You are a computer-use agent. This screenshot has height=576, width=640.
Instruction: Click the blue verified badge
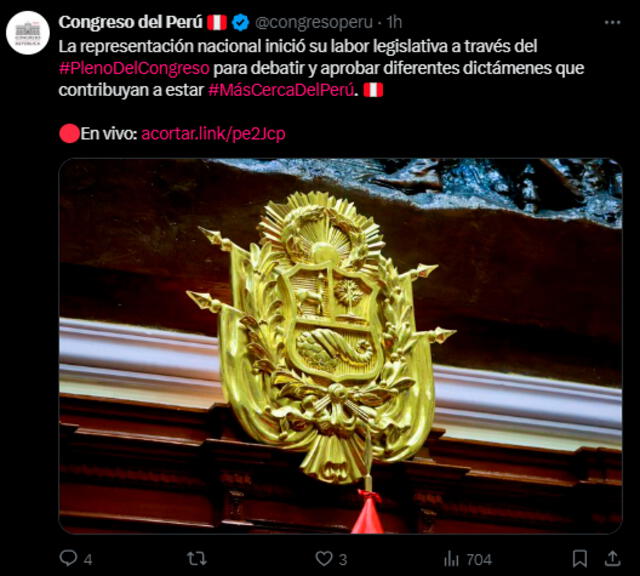click(x=241, y=22)
